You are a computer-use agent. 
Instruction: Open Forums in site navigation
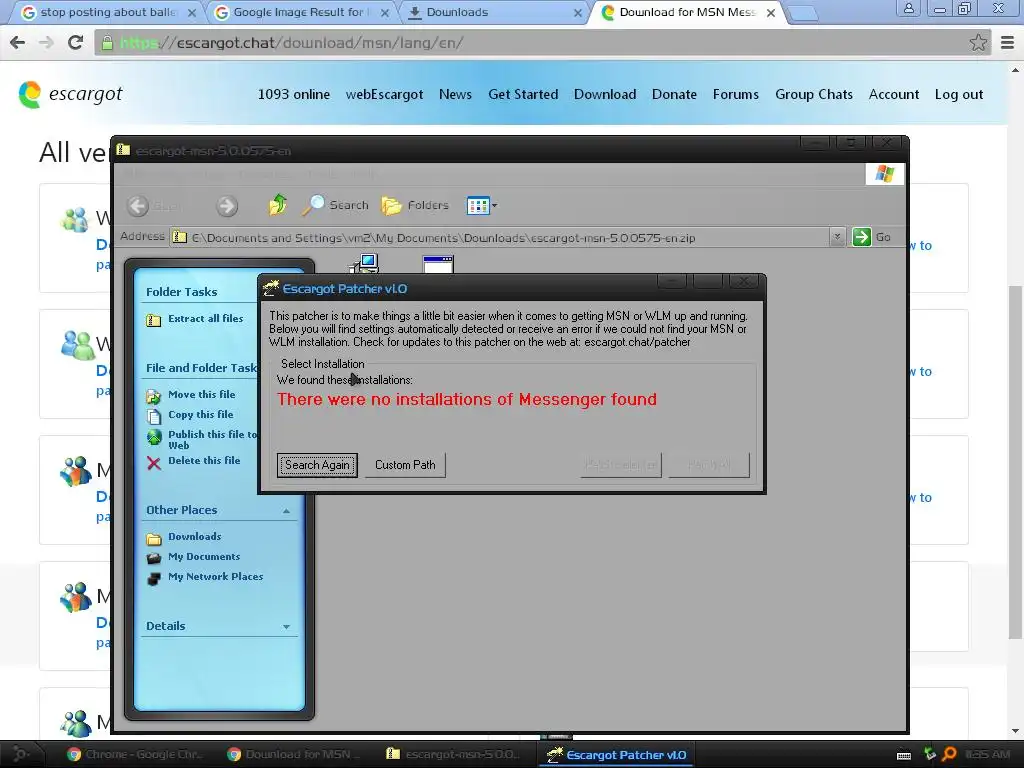pyautogui.click(x=735, y=95)
